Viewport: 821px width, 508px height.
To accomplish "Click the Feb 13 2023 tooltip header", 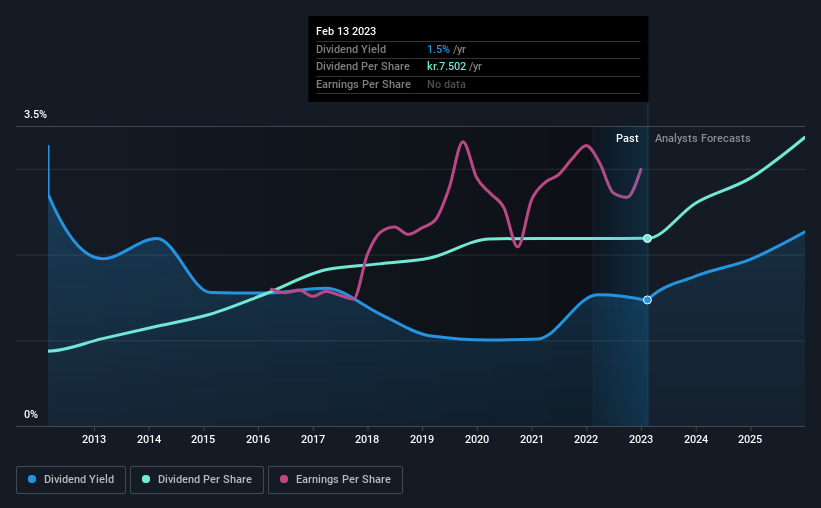I will [x=346, y=31].
